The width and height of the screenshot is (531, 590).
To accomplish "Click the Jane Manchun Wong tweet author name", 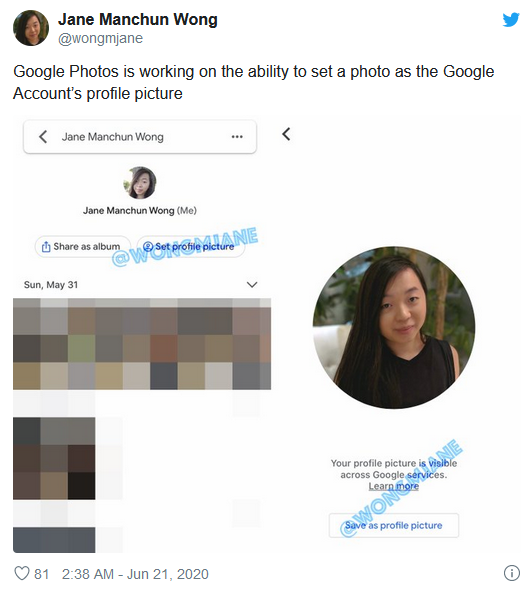I will click(x=138, y=20).
